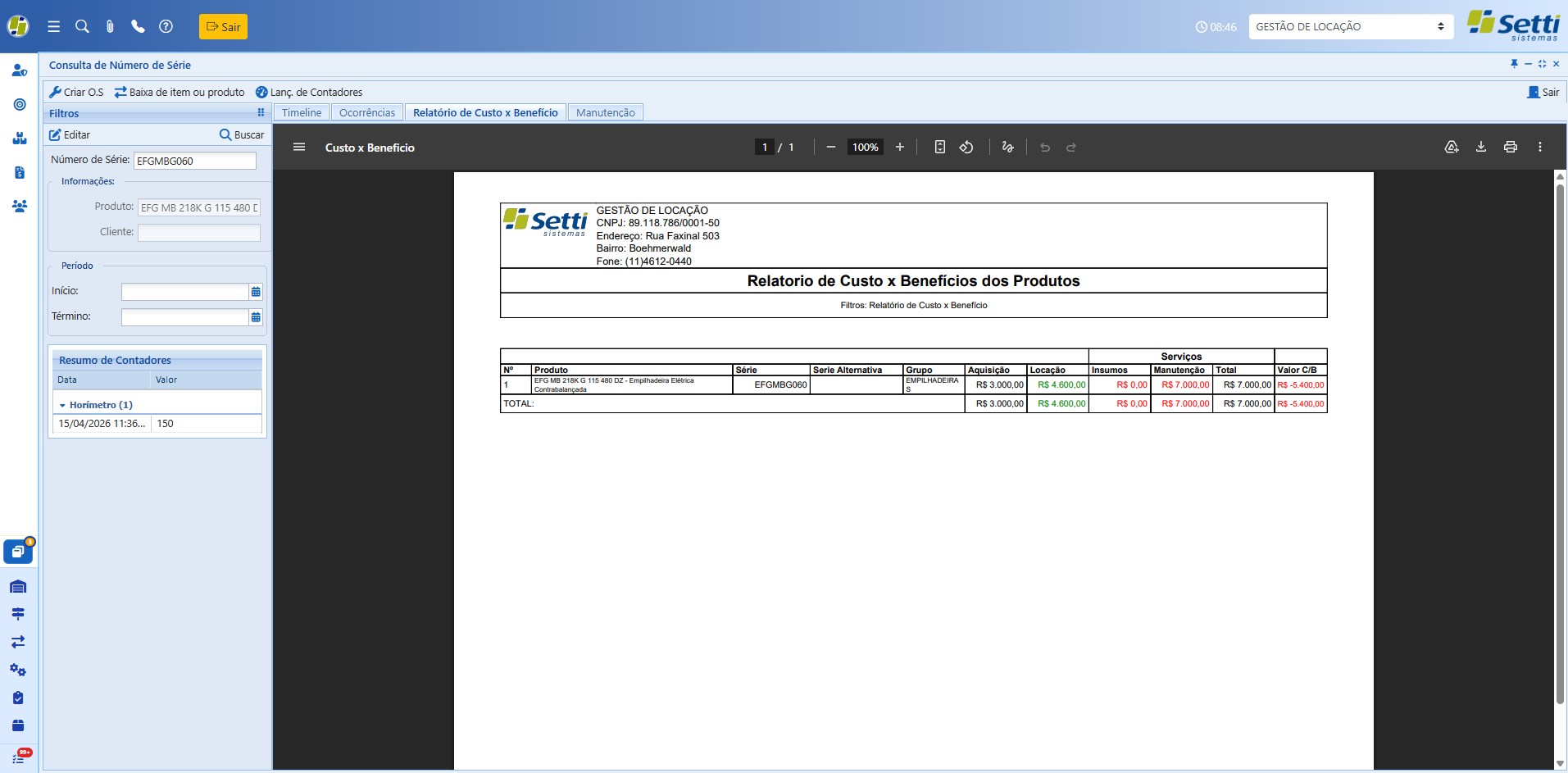The height and width of the screenshot is (773, 1568).
Task: Select Relatório de Custo x Benefício tab
Action: (485, 113)
